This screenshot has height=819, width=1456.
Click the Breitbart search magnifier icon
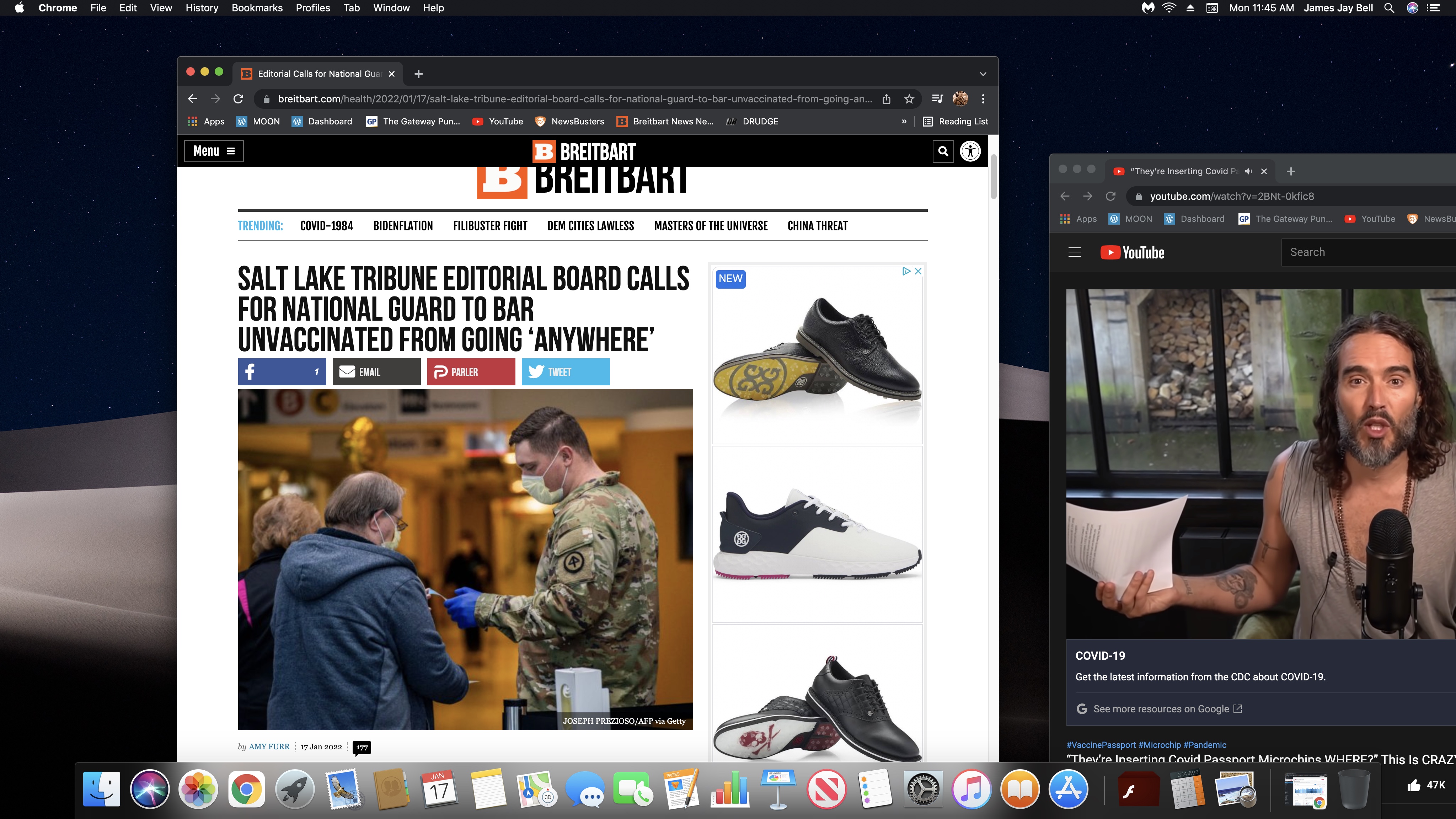[x=943, y=151]
